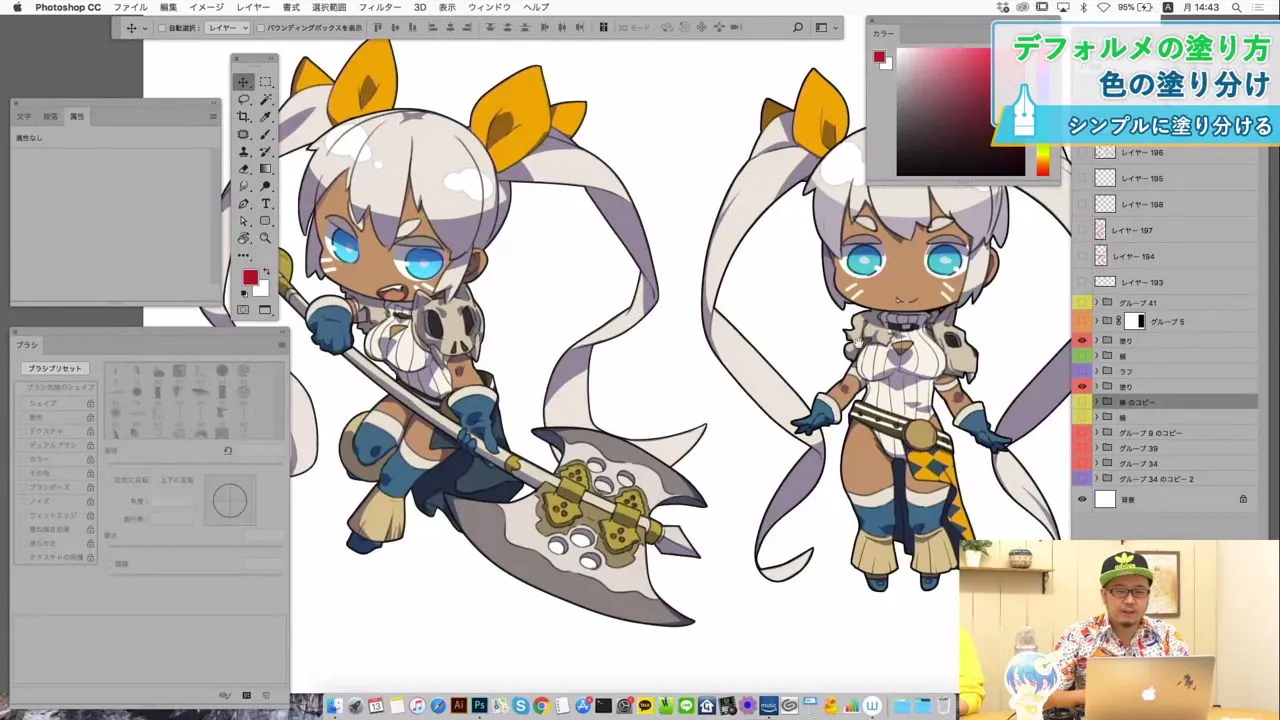Select the Move tool in the toolbar
Viewport: 1280px width, 720px height.
point(244,82)
